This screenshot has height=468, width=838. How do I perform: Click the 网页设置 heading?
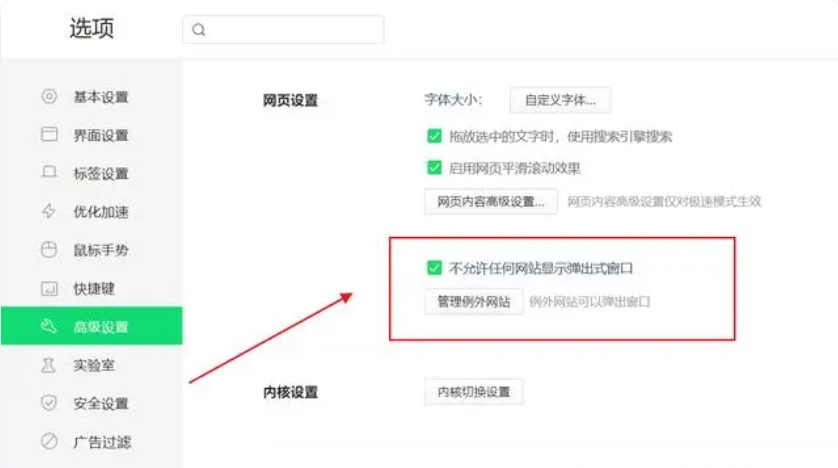(x=290, y=100)
